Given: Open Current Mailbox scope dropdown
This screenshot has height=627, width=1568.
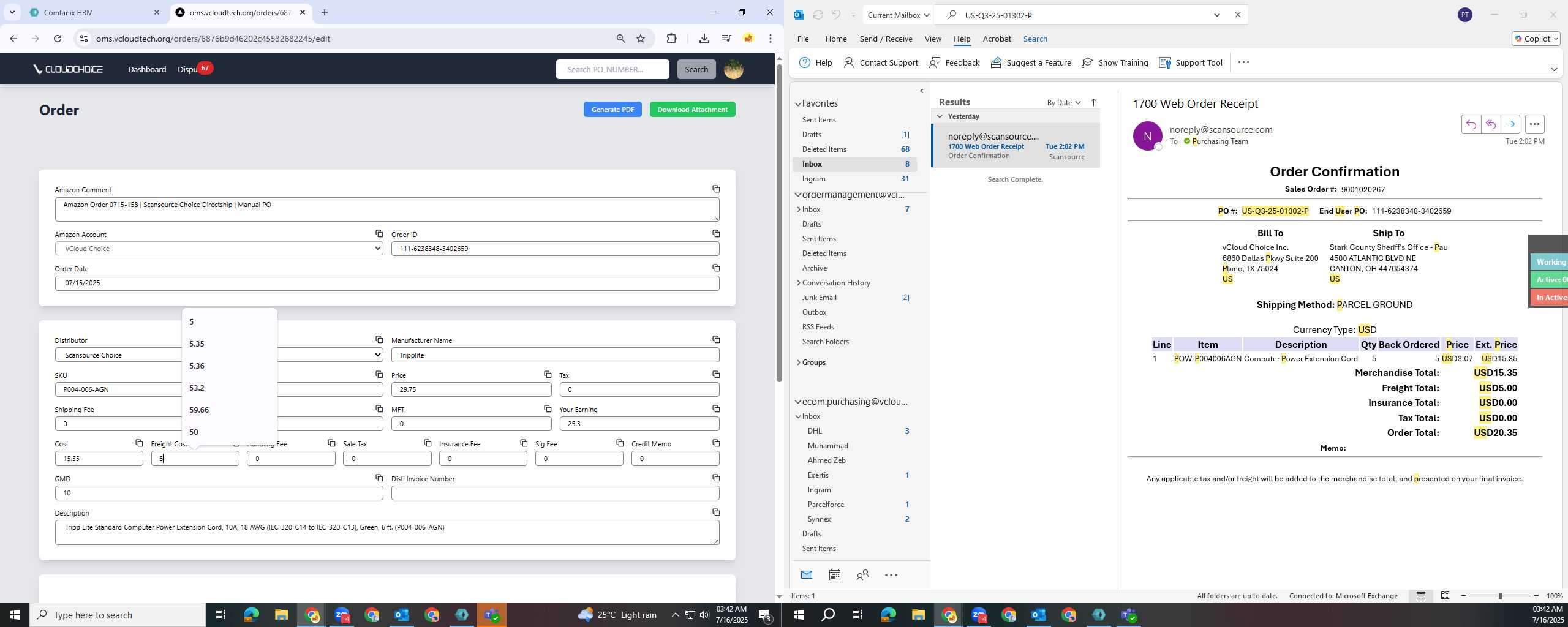Looking at the screenshot, I should click(898, 15).
